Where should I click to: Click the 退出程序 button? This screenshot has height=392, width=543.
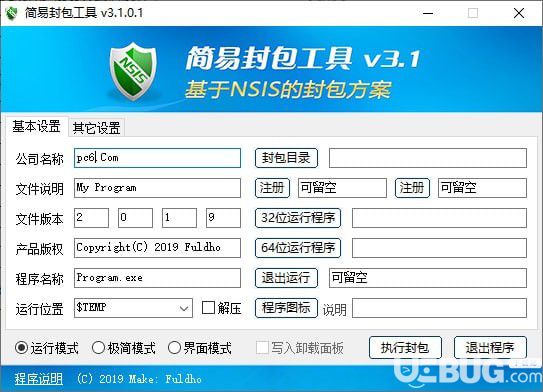click(490, 347)
